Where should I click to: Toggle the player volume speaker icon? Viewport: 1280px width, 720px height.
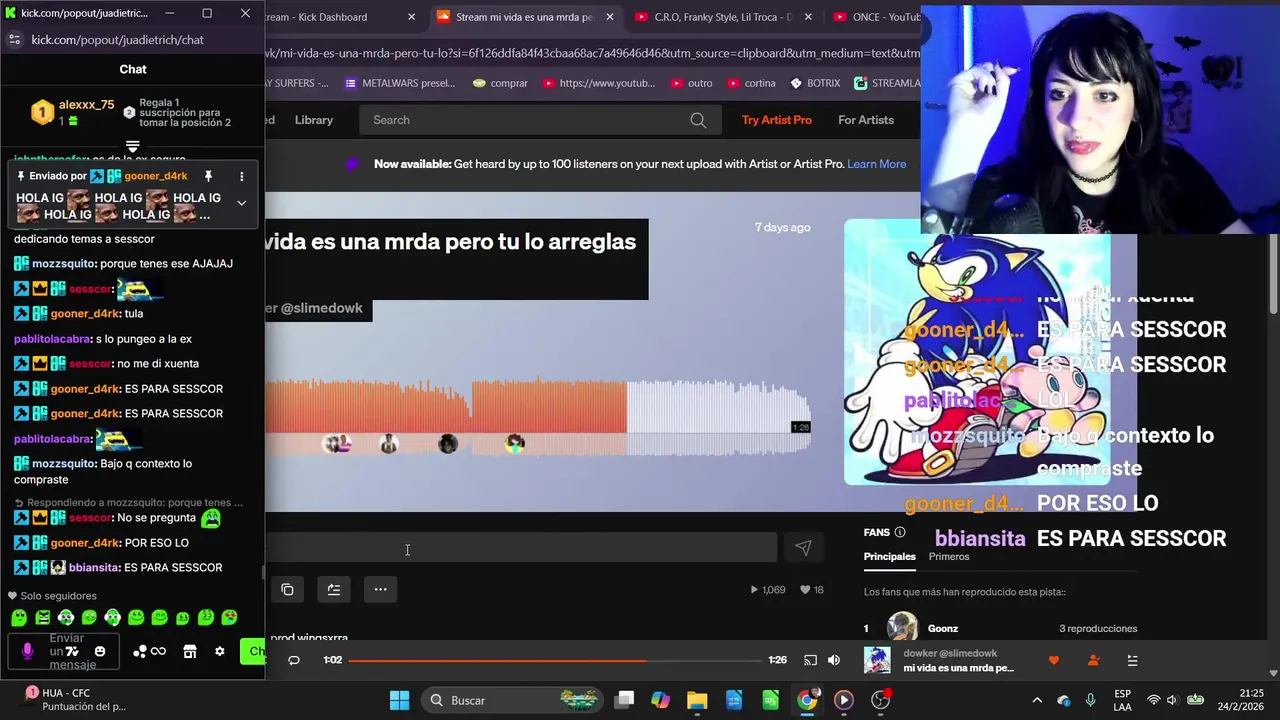[x=833, y=660]
